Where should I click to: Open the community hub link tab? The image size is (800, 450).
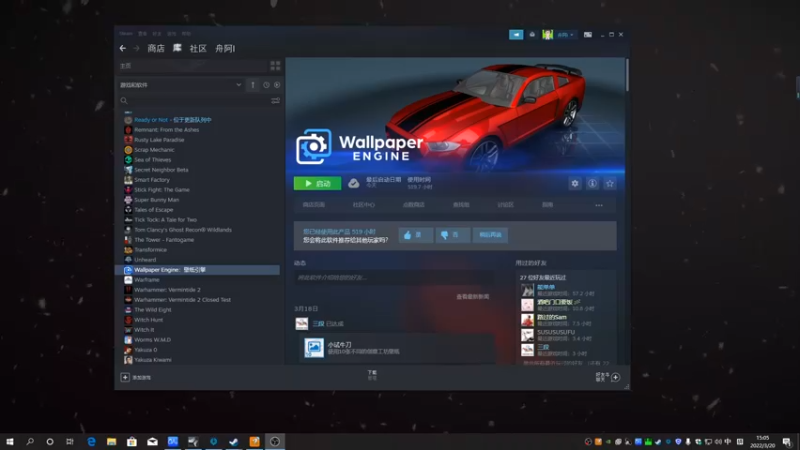[364, 205]
